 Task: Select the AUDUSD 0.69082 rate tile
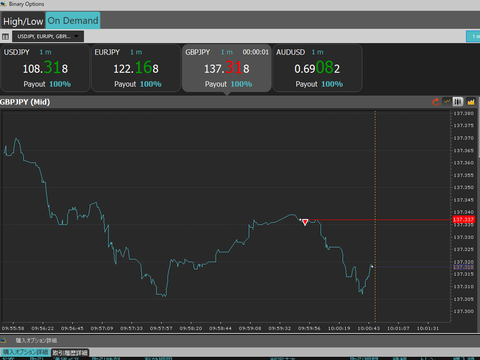click(x=317, y=68)
